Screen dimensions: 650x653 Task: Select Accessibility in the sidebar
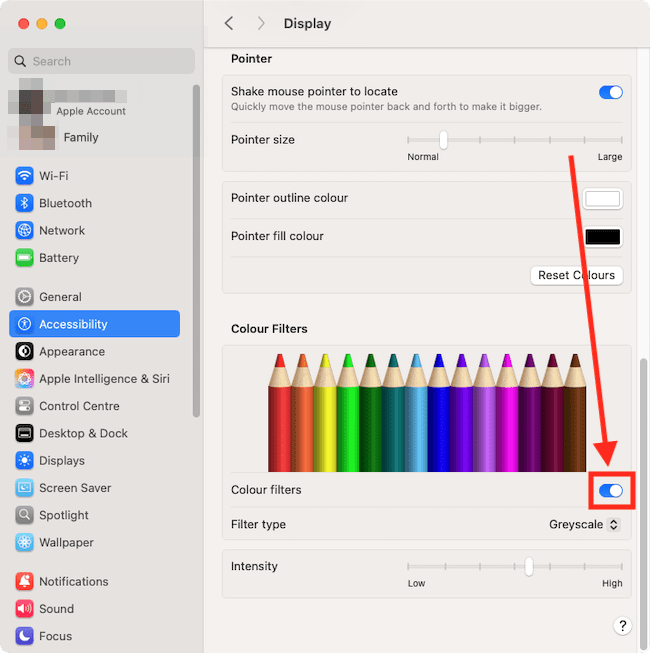[x=94, y=324]
